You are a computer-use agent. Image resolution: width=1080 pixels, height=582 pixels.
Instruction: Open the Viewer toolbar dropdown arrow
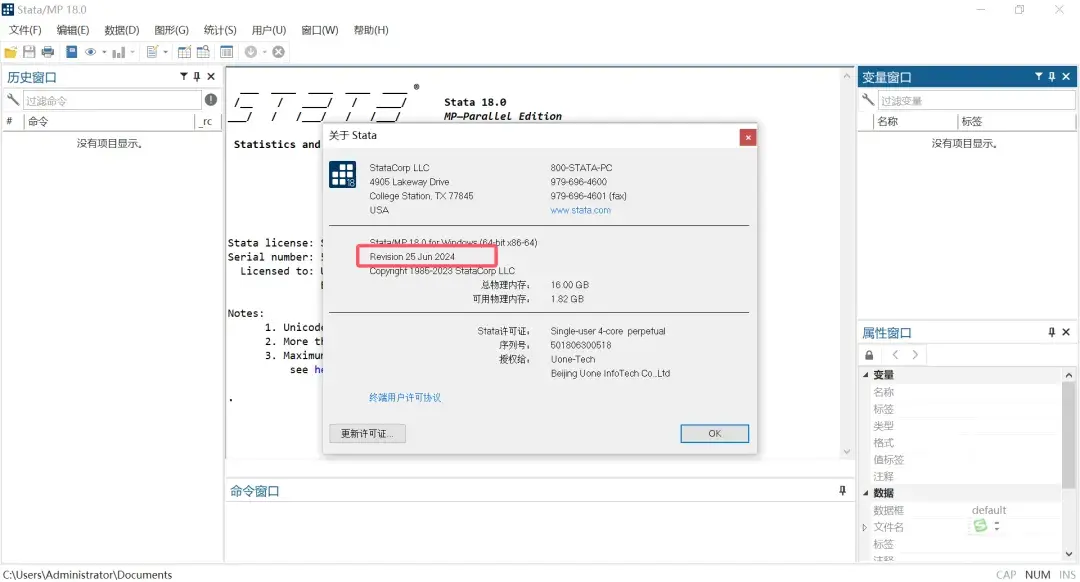pyautogui.click(x=104, y=52)
